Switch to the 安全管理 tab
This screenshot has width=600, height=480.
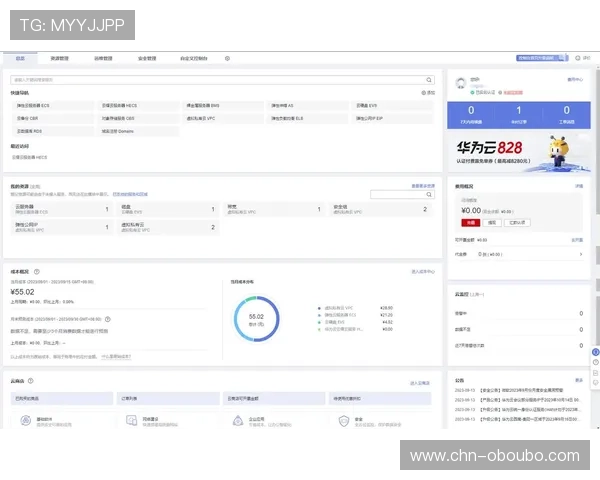(147, 58)
